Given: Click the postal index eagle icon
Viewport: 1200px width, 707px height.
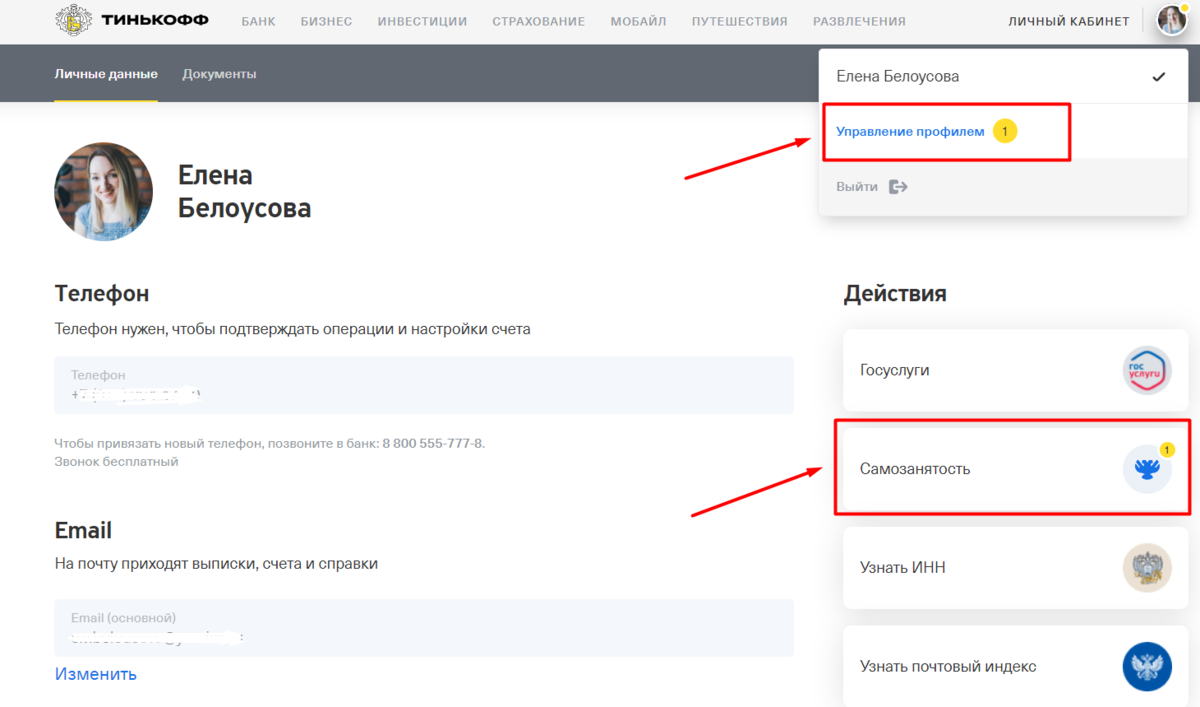Looking at the screenshot, I should point(1147,666).
